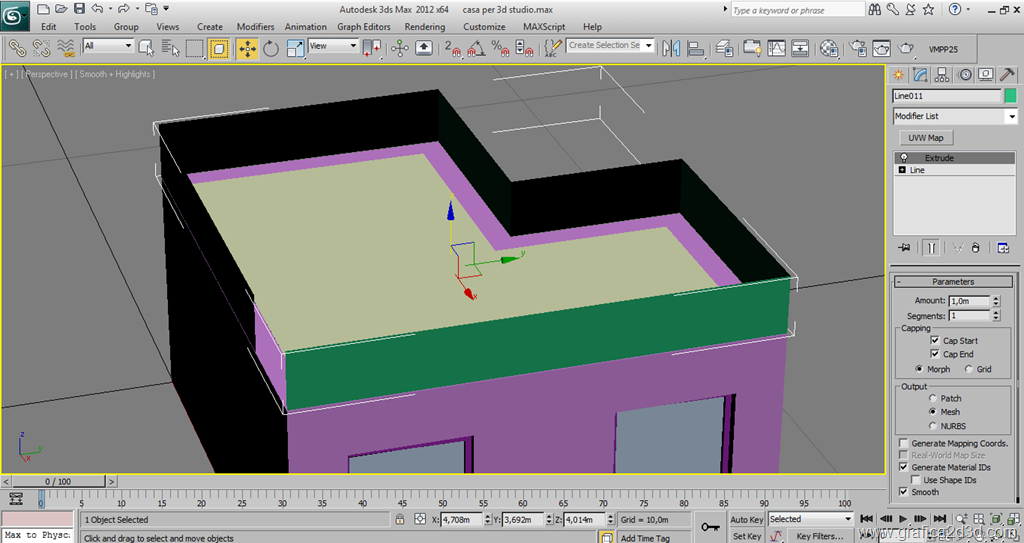Expand the Line entry in modifier stack
The image size is (1024, 543).
point(903,170)
